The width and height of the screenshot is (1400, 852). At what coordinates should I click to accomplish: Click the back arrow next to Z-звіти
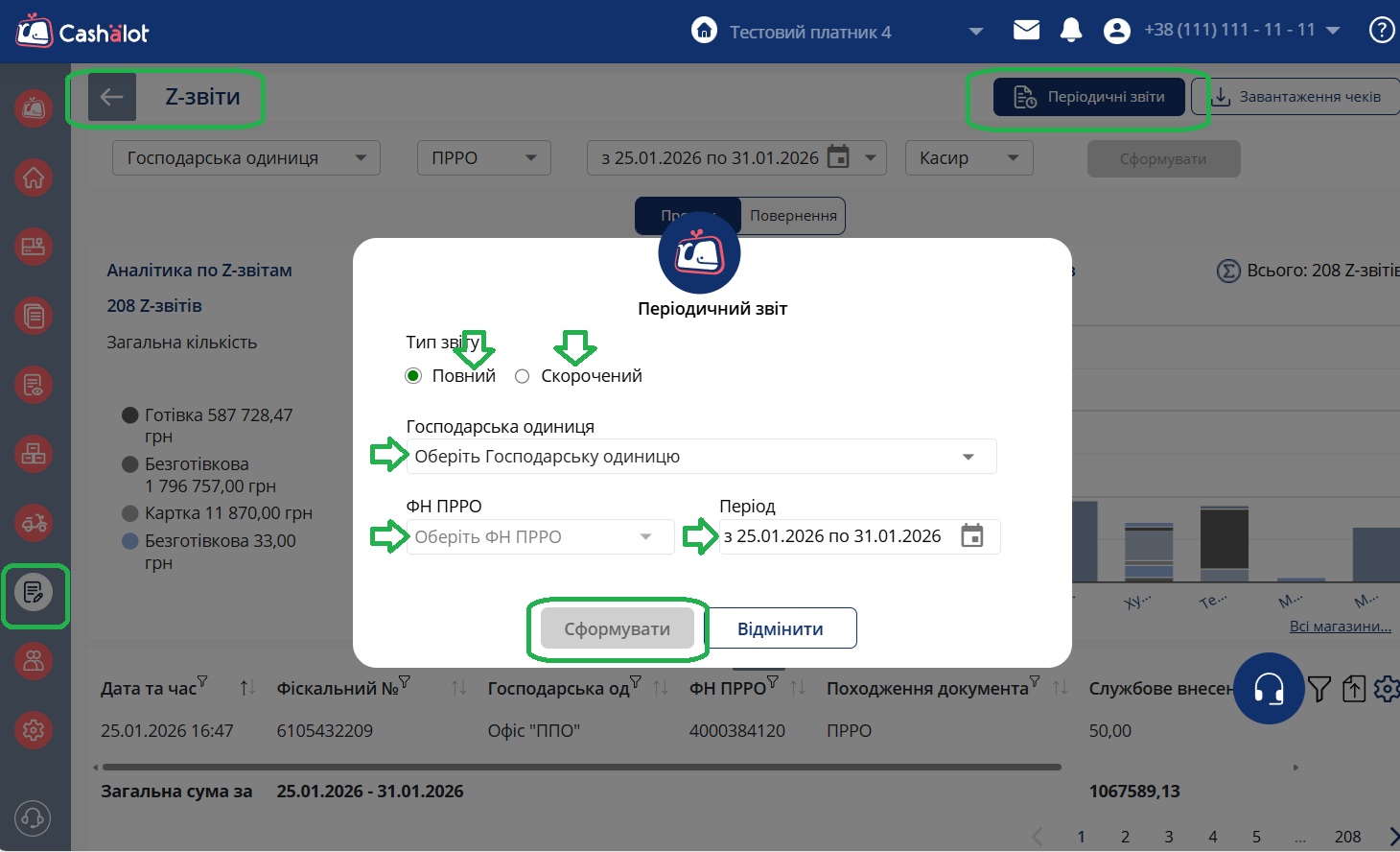pyautogui.click(x=111, y=97)
